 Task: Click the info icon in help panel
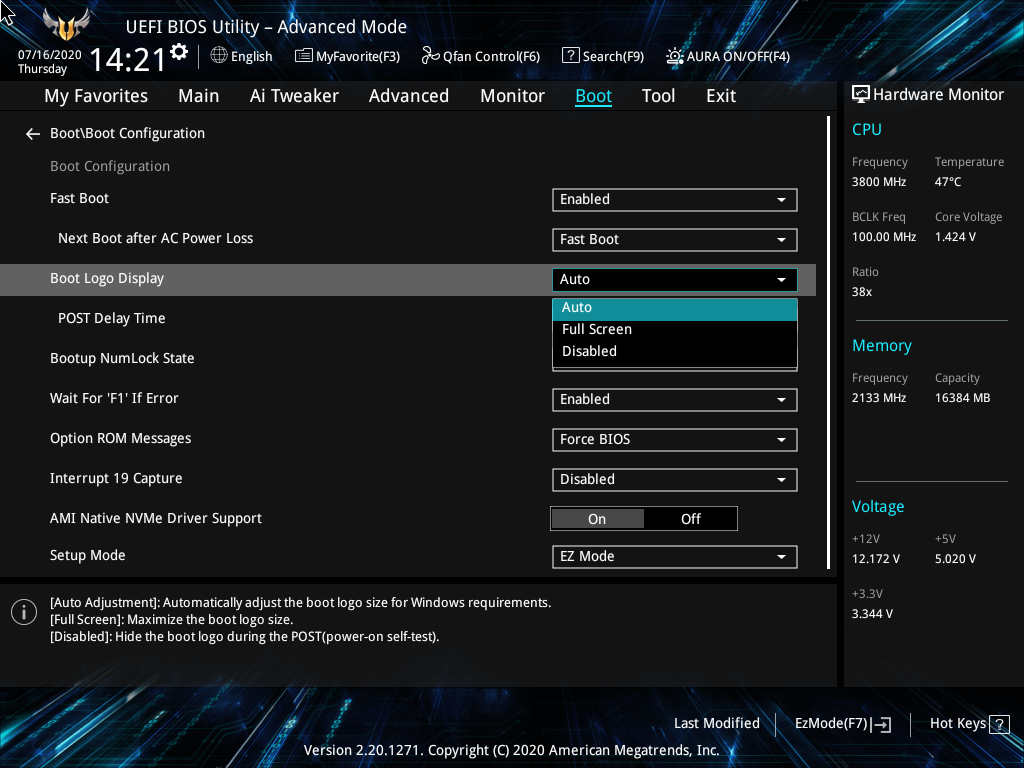point(24,612)
